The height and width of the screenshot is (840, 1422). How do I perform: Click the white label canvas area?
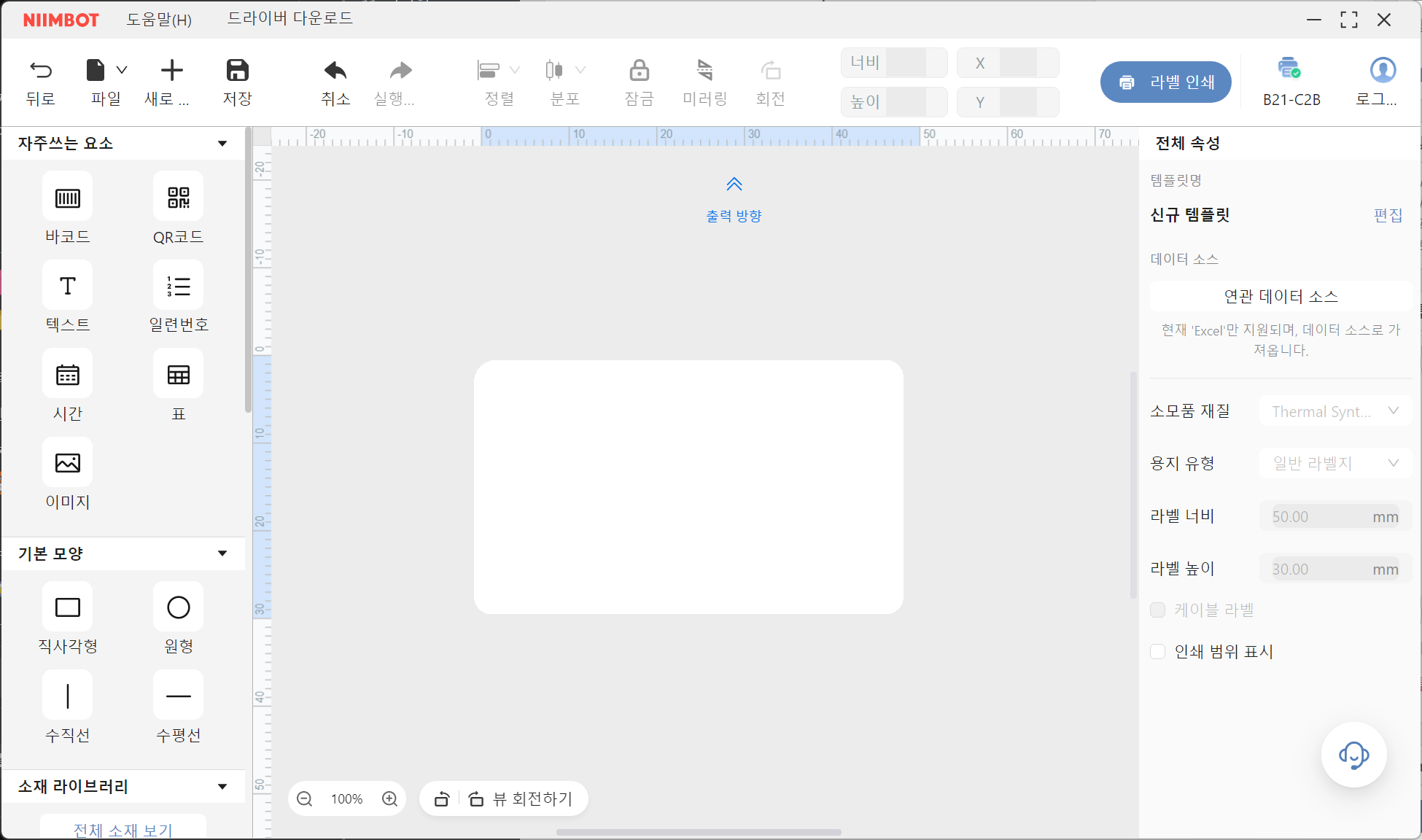tap(688, 487)
